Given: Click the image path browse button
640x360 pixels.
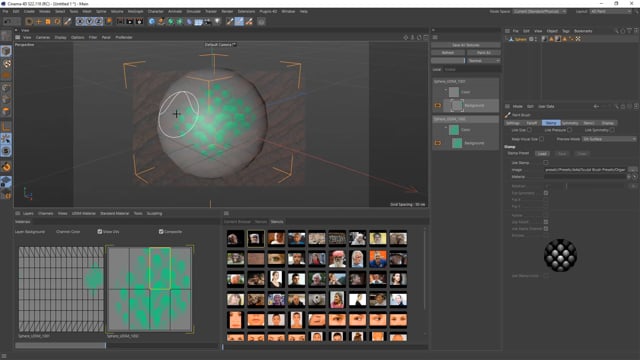Looking at the screenshot, I should (x=632, y=169).
